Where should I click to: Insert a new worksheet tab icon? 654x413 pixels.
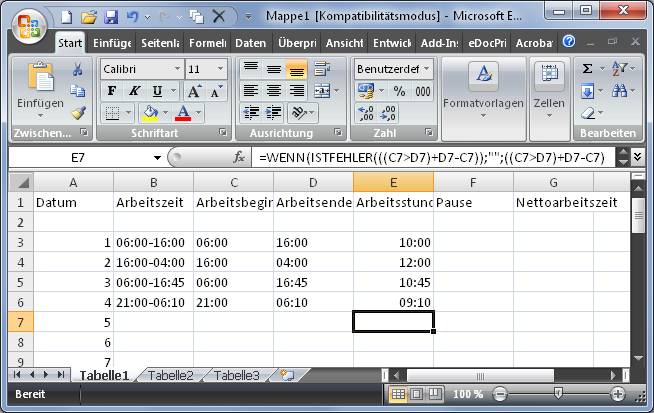286,375
